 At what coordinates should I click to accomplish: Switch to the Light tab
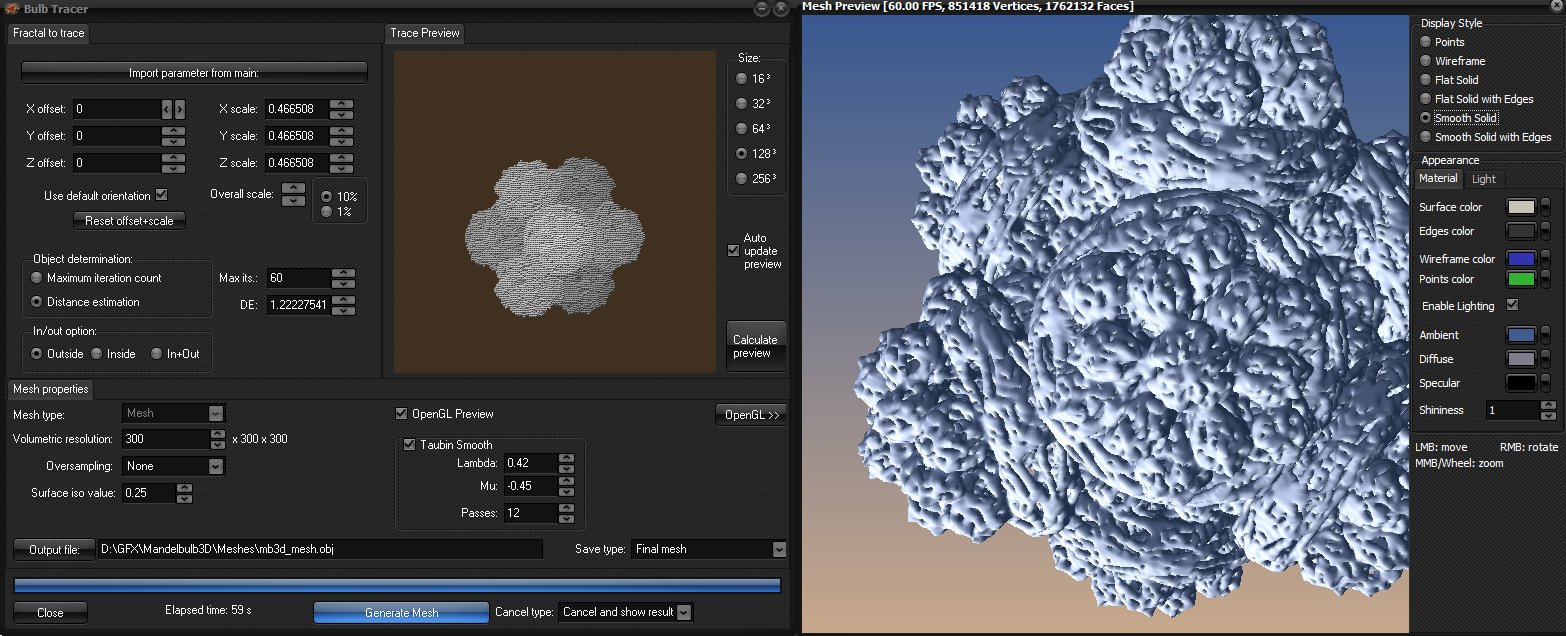(x=1484, y=179)
